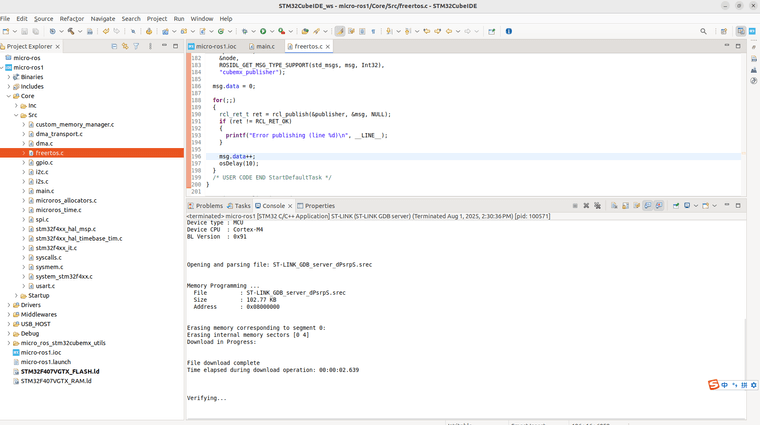Toggle Word Wrap in Console toolbar

click(x=636, y=206)
